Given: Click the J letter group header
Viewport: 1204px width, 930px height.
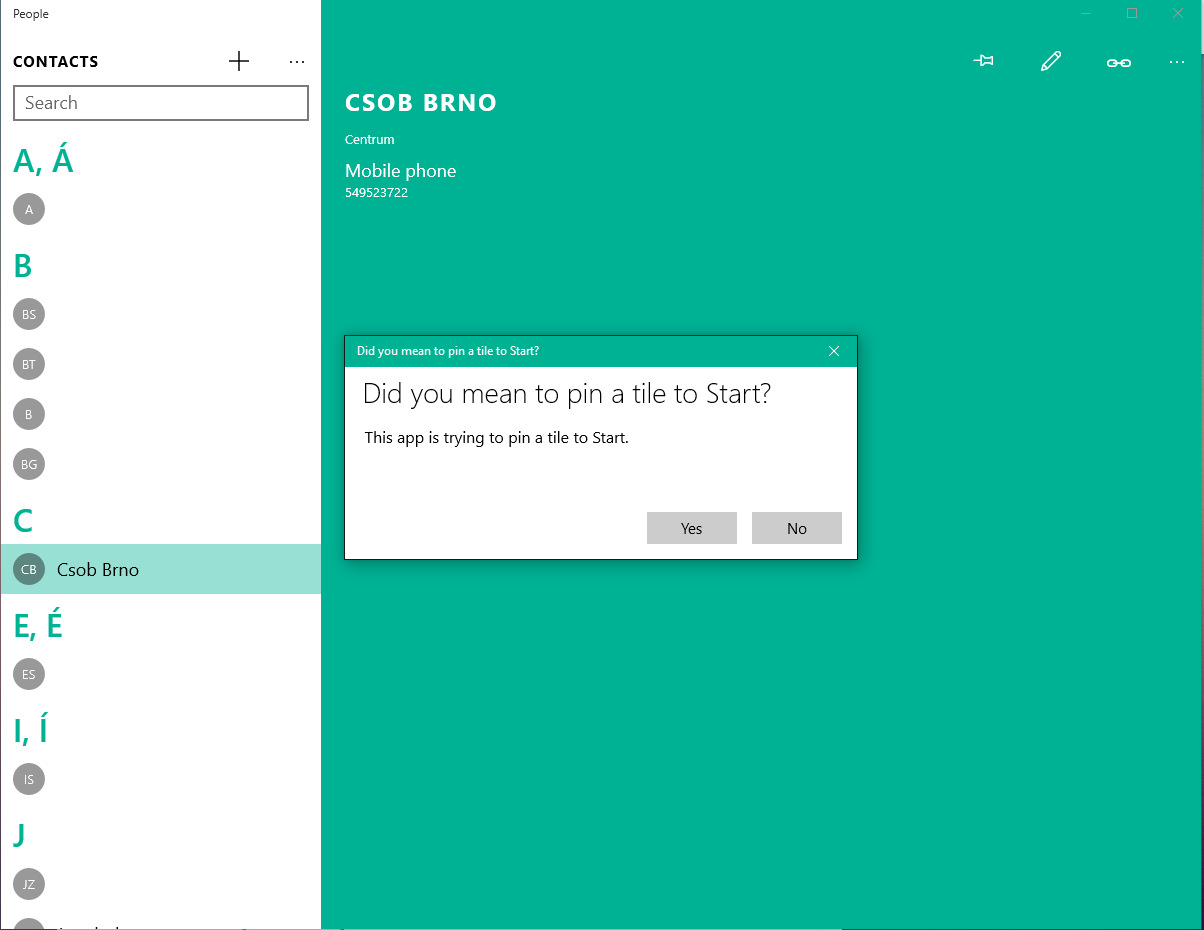Looking at the screenshot, I should tap(19, 834).
